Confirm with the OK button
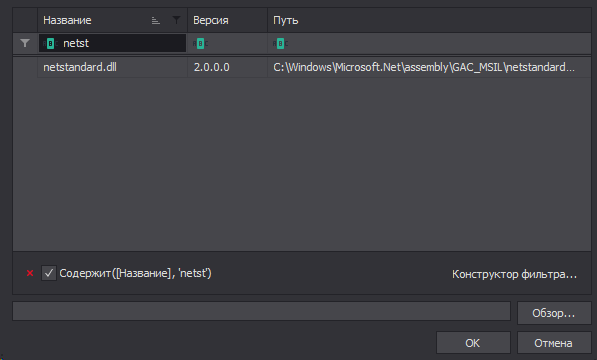 coord(473,343)
